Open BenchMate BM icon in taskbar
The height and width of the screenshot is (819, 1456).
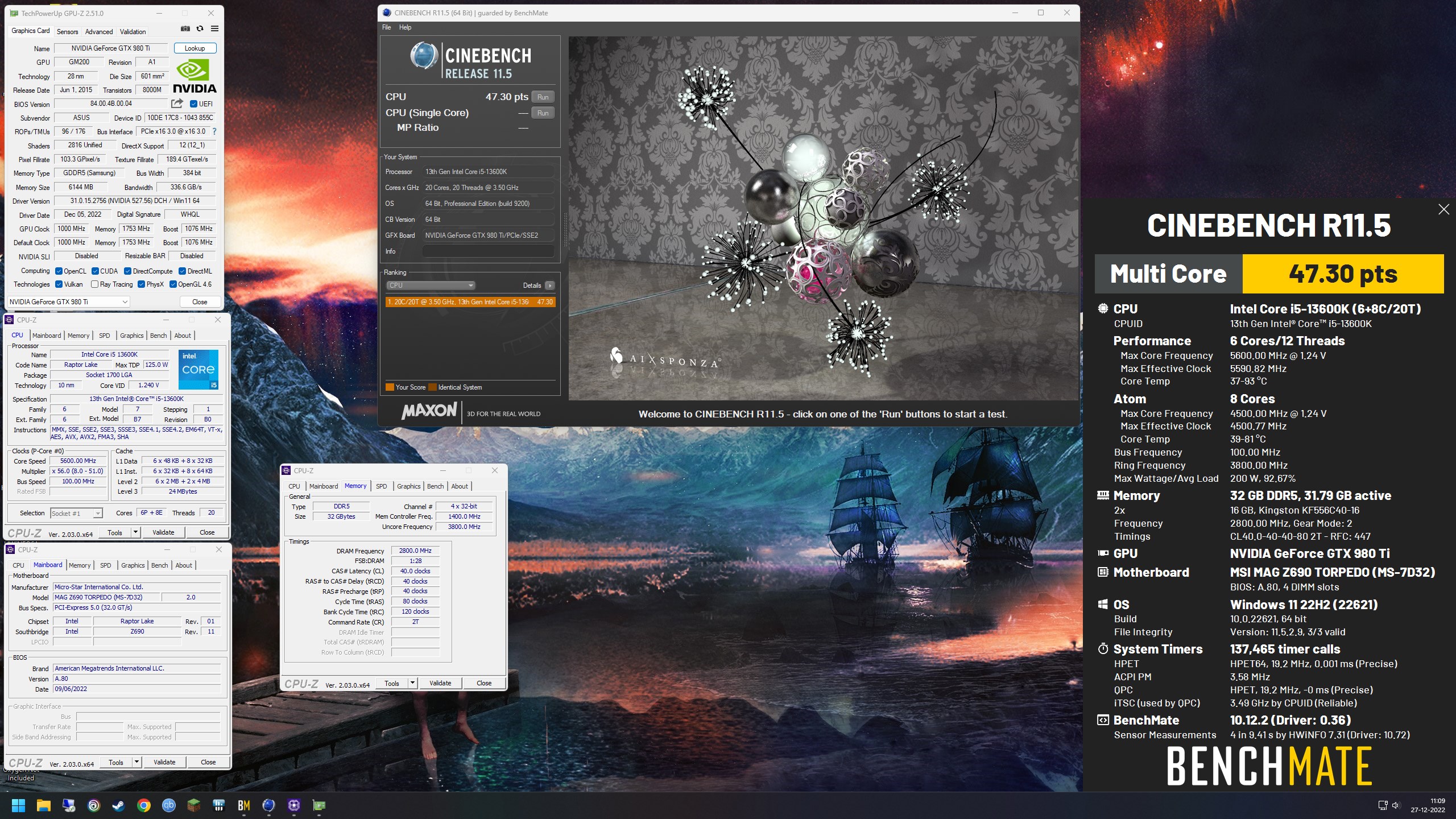(244, 805)
